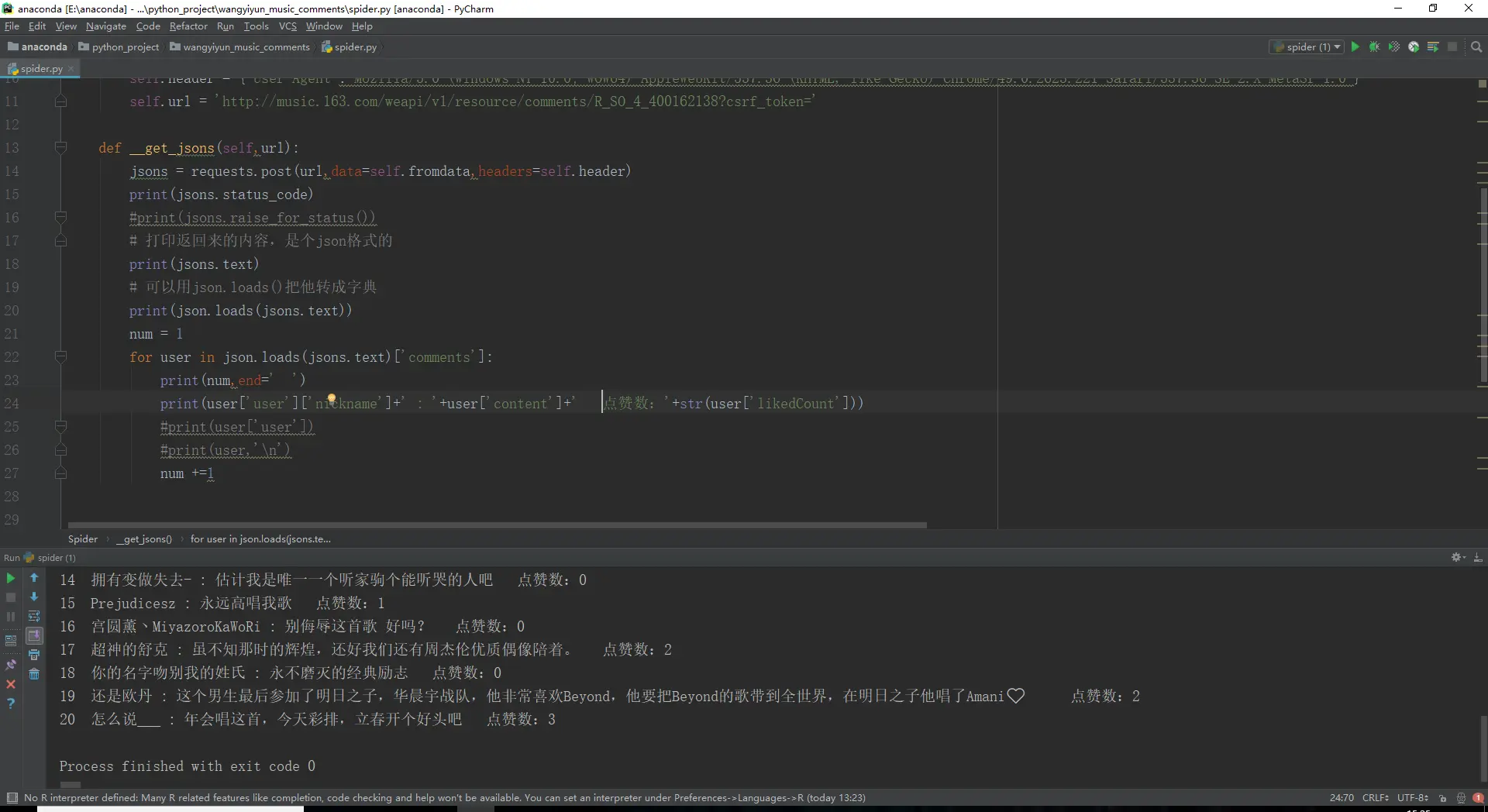1488x812 pixels.
Task: Hide the Run tool window
Action: (1478, 557)
